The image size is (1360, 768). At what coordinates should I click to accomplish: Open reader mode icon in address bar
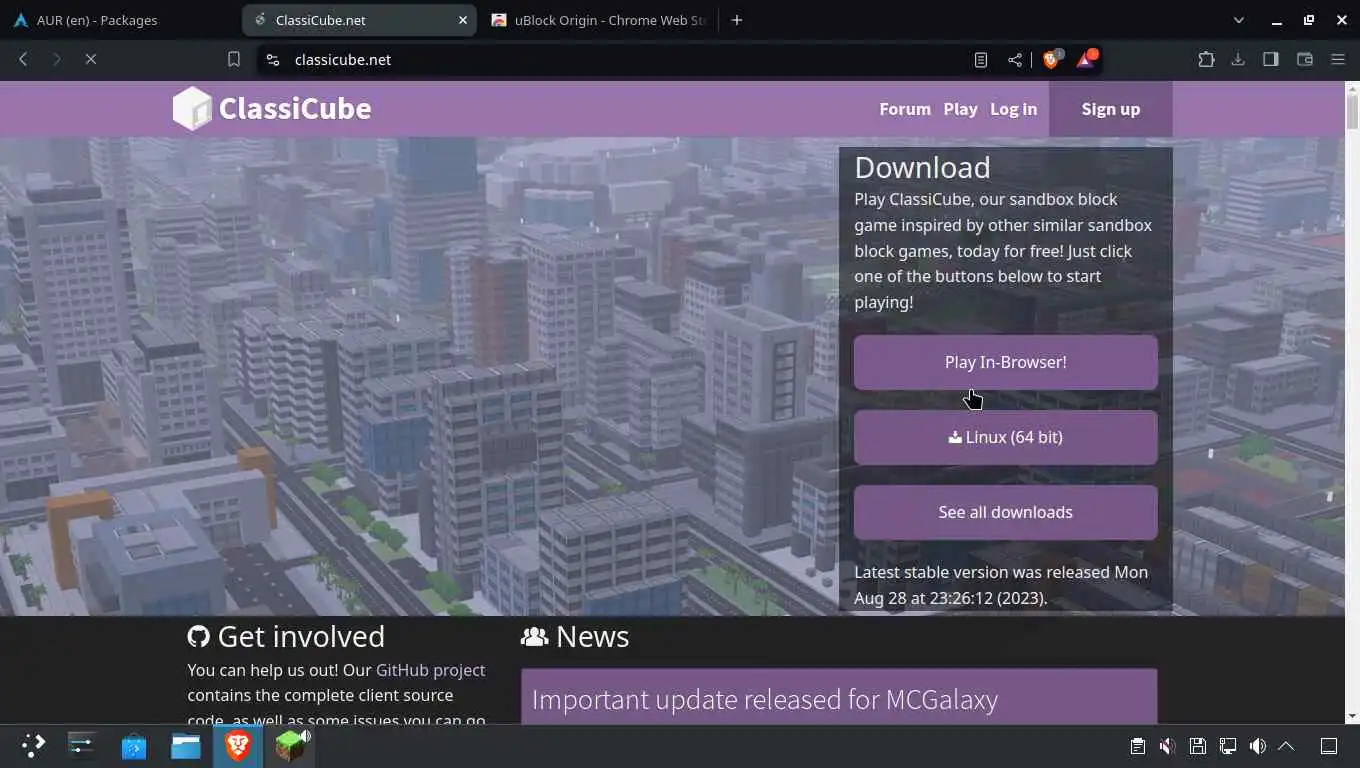pos(981,60)
